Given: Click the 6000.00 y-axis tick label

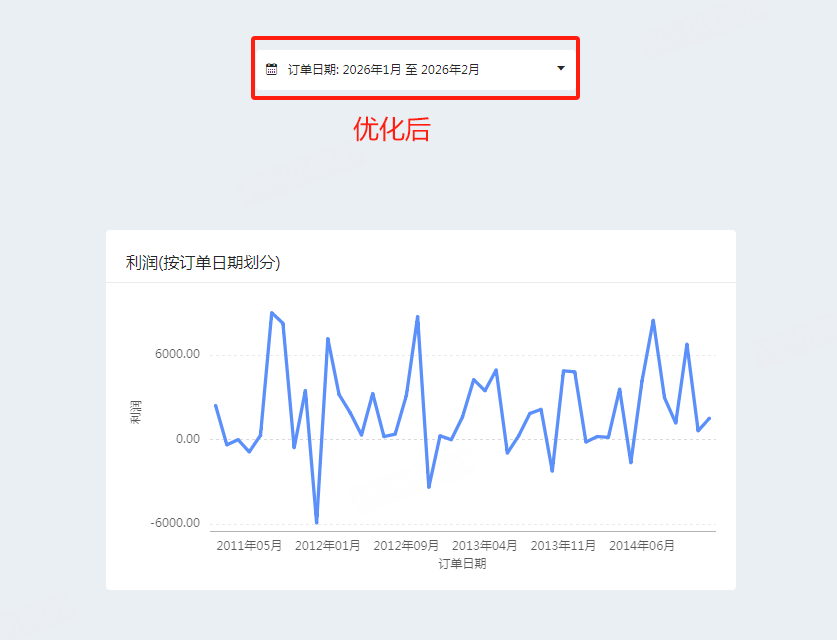Looking at the screenshot, I should [177, 354].
